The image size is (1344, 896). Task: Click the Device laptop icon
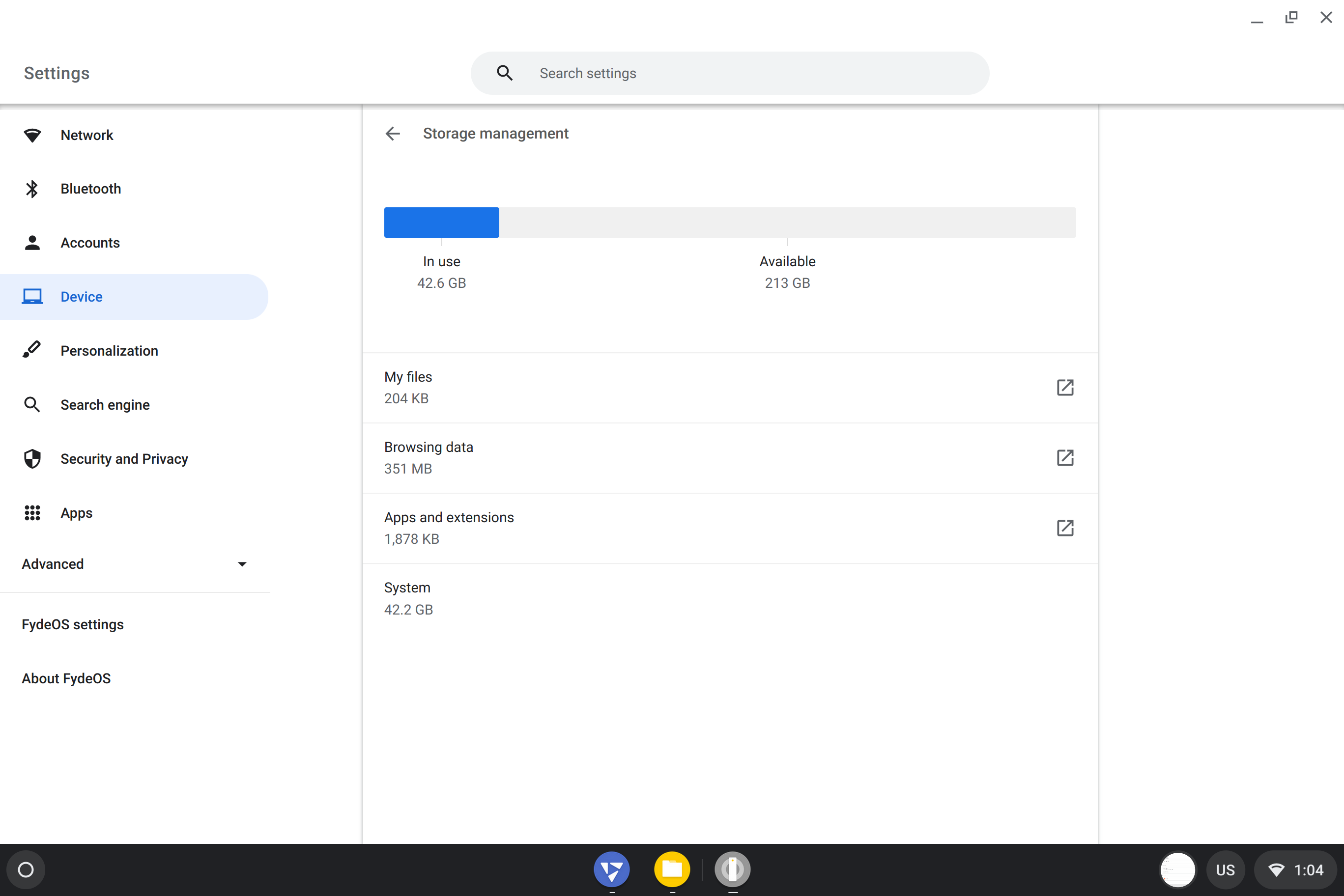pyautogui.click(x=32, y=297)
